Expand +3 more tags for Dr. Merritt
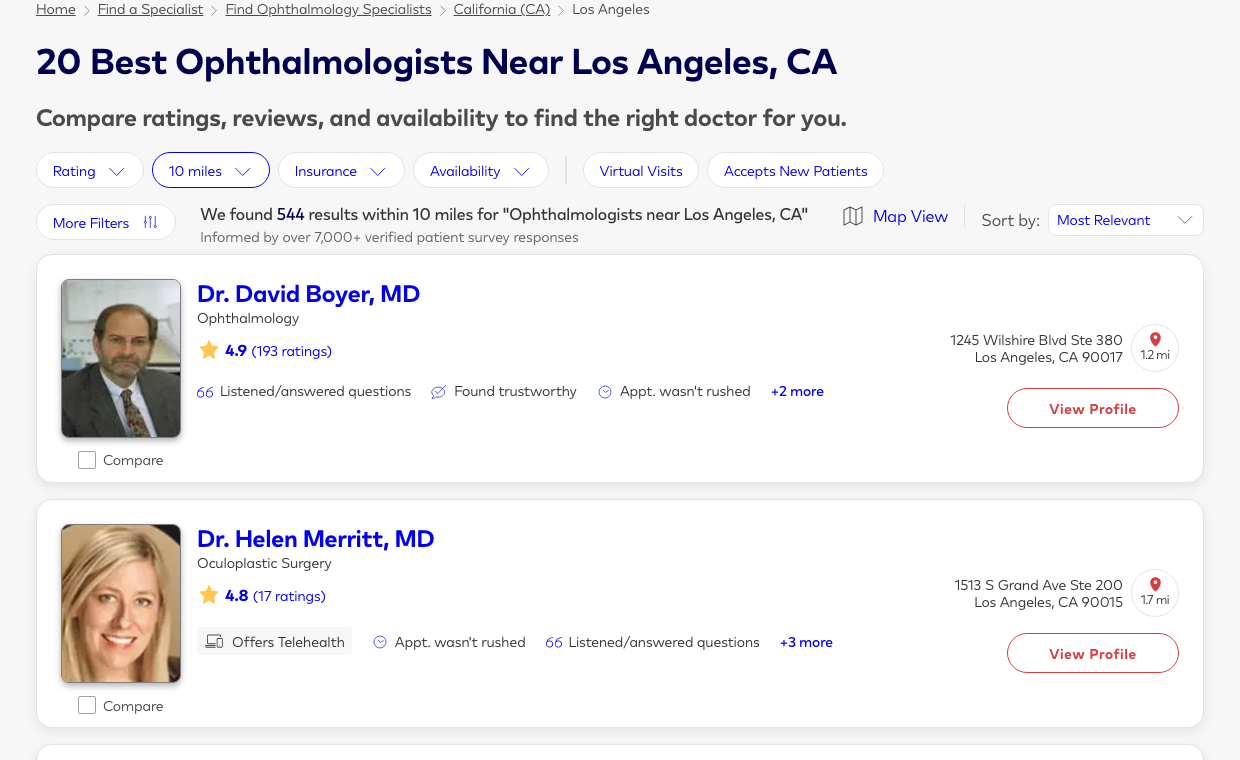The image size is (1240, 760). click(806, 643)
